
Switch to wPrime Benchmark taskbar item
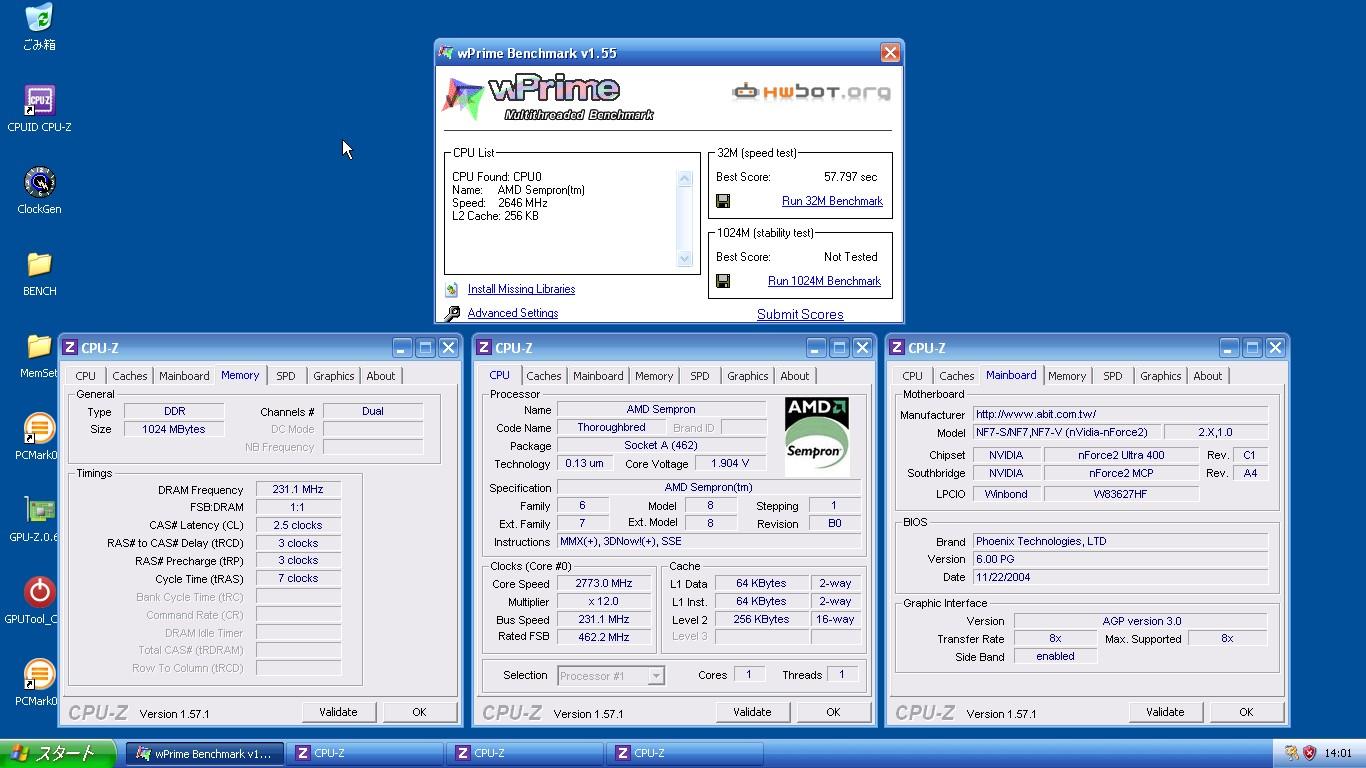206,754
